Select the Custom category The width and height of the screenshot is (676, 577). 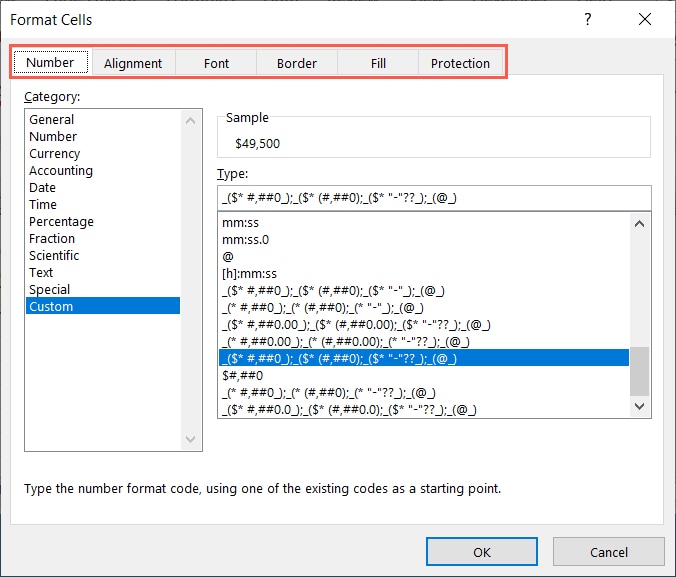(x=103, y=306)
